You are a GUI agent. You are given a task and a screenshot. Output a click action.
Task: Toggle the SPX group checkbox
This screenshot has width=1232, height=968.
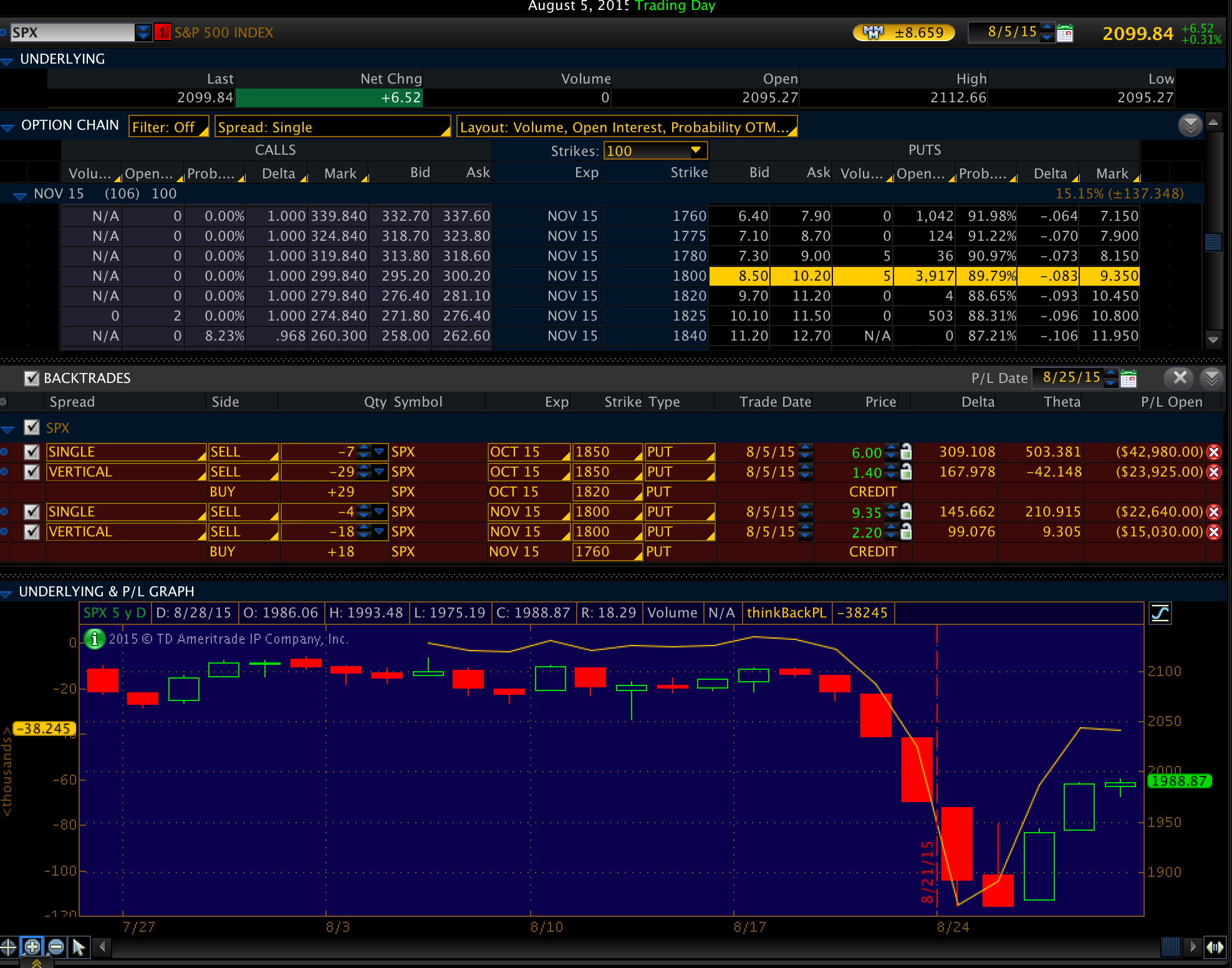(x=32, y=427)
